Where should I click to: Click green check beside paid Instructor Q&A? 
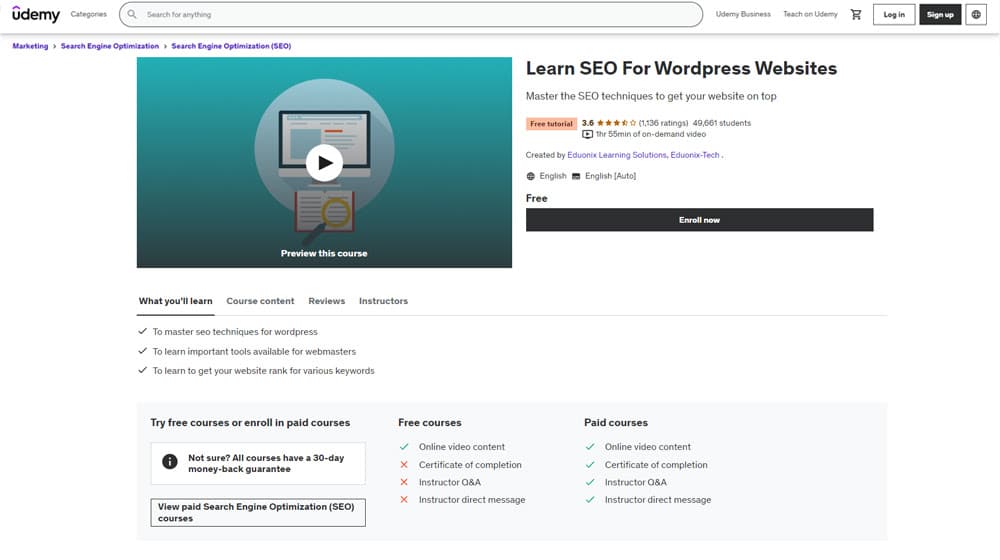[x=590, y=482]
